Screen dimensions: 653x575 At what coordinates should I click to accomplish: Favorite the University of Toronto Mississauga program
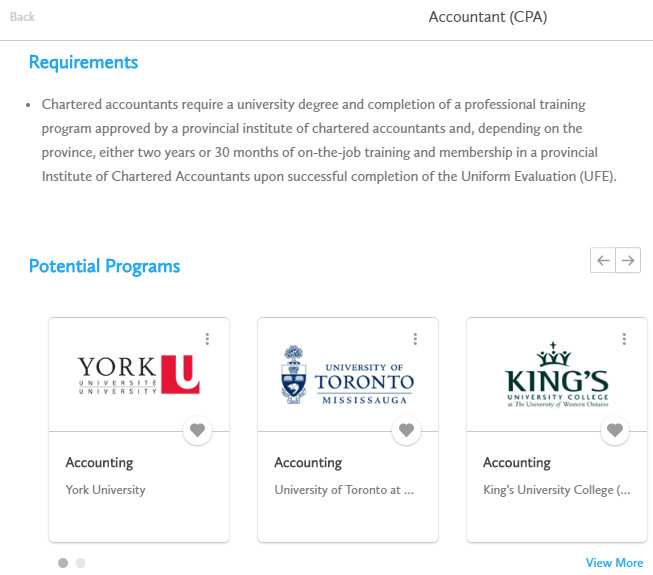406,430
